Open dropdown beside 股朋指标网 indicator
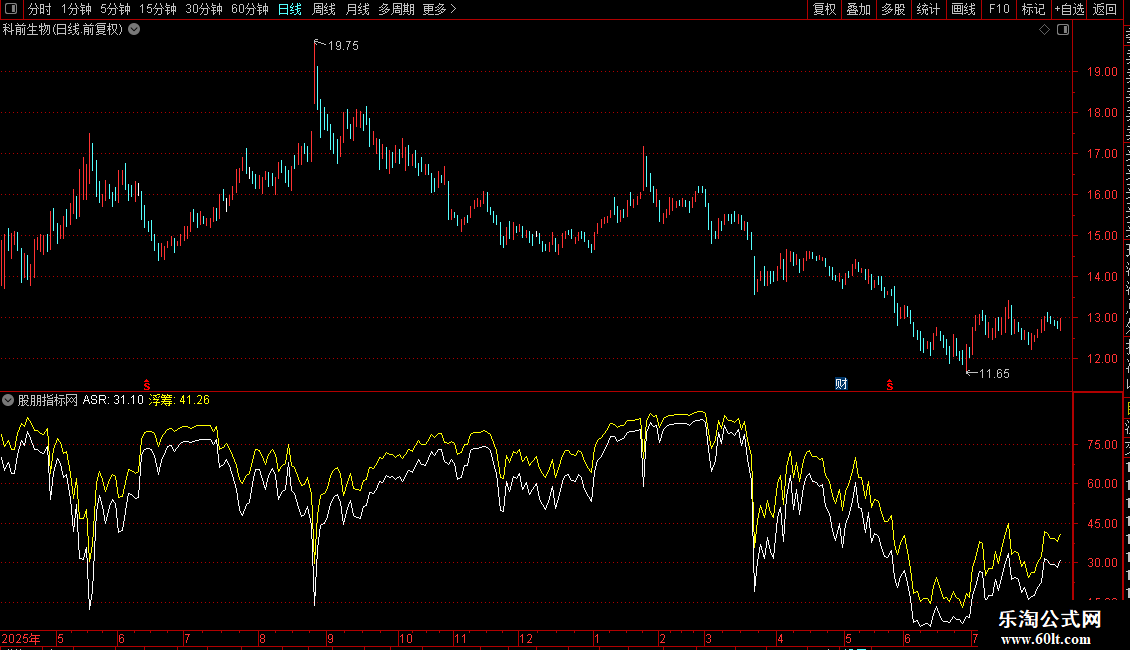Image resolution: width=1130 pixels, height=650 pixels. point(8,400)
